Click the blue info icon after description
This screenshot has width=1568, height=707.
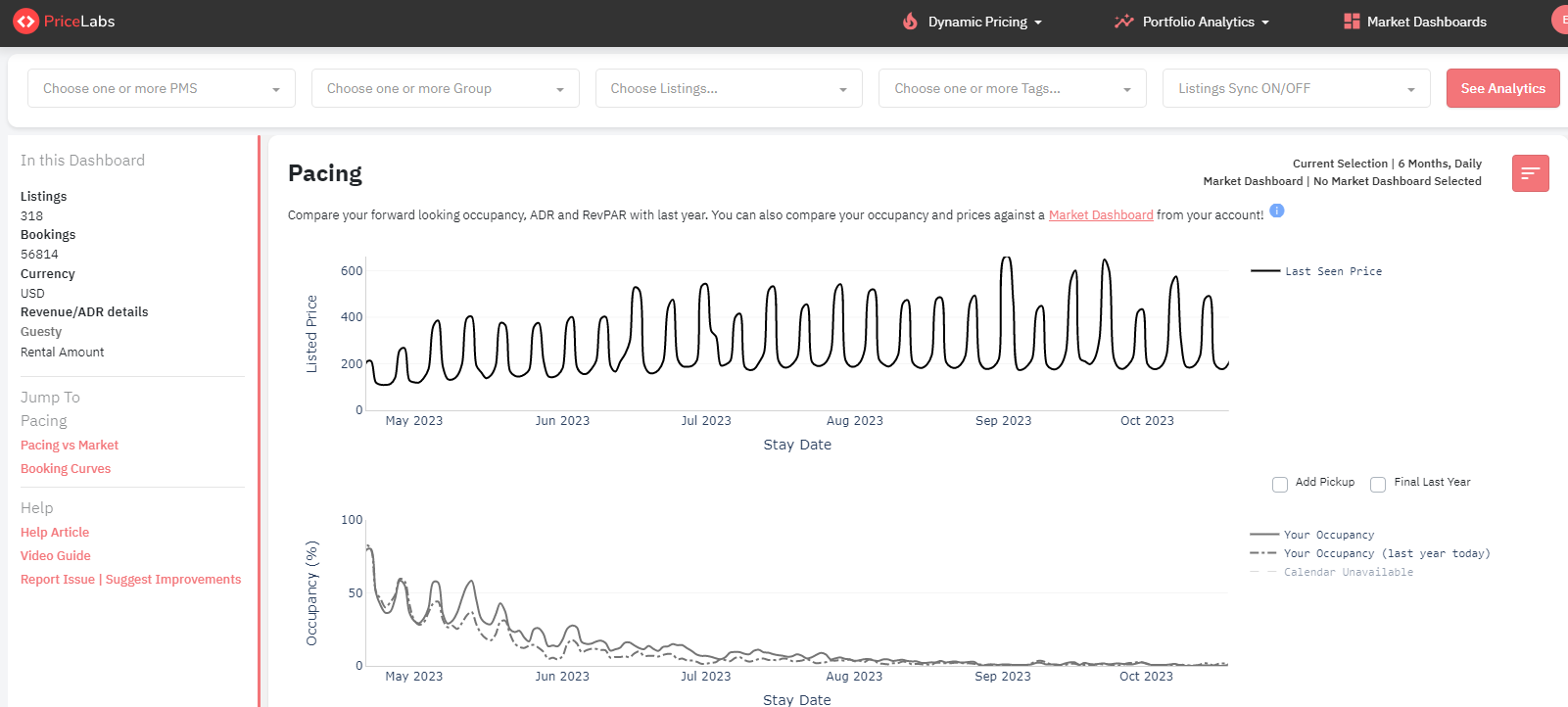coord(1277,211)
